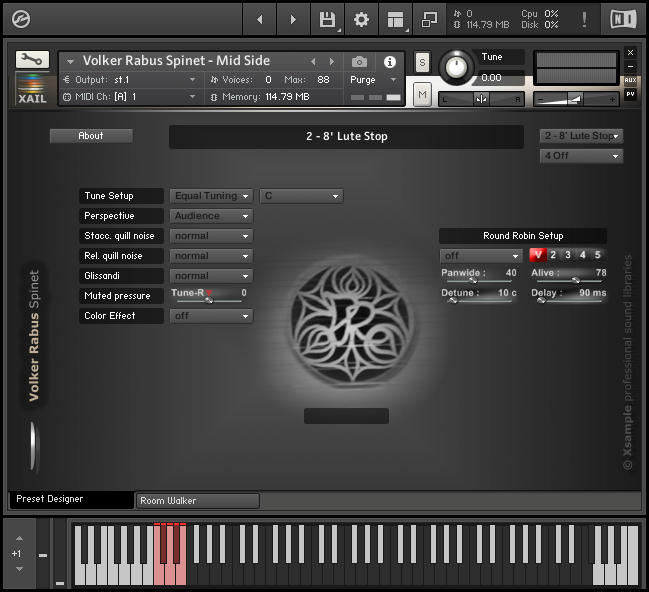Click the rosette logo image
This screenshot has width=649, height=592.
[352, 324]
